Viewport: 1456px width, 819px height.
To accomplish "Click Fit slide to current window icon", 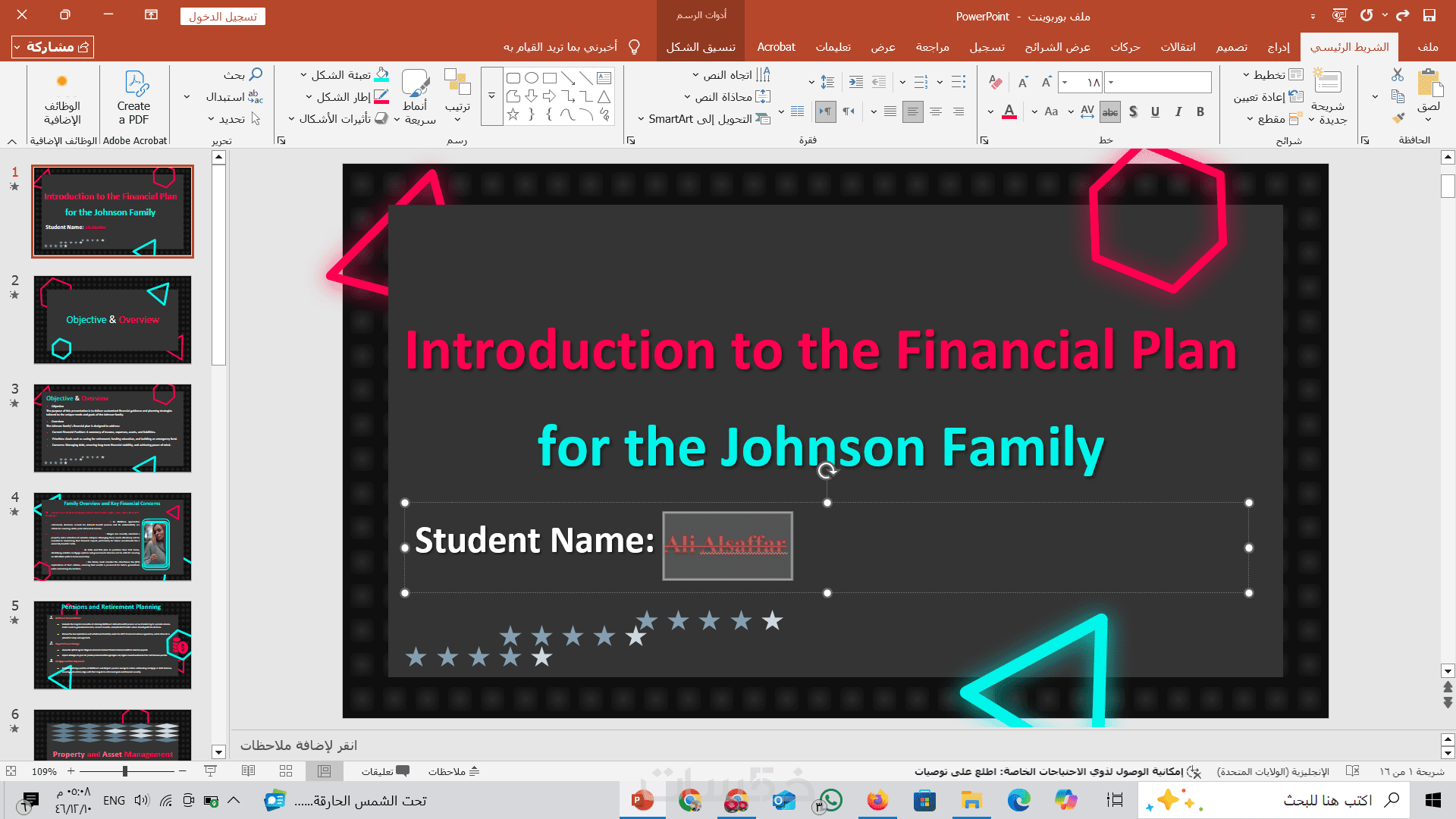I will [11, 771].
